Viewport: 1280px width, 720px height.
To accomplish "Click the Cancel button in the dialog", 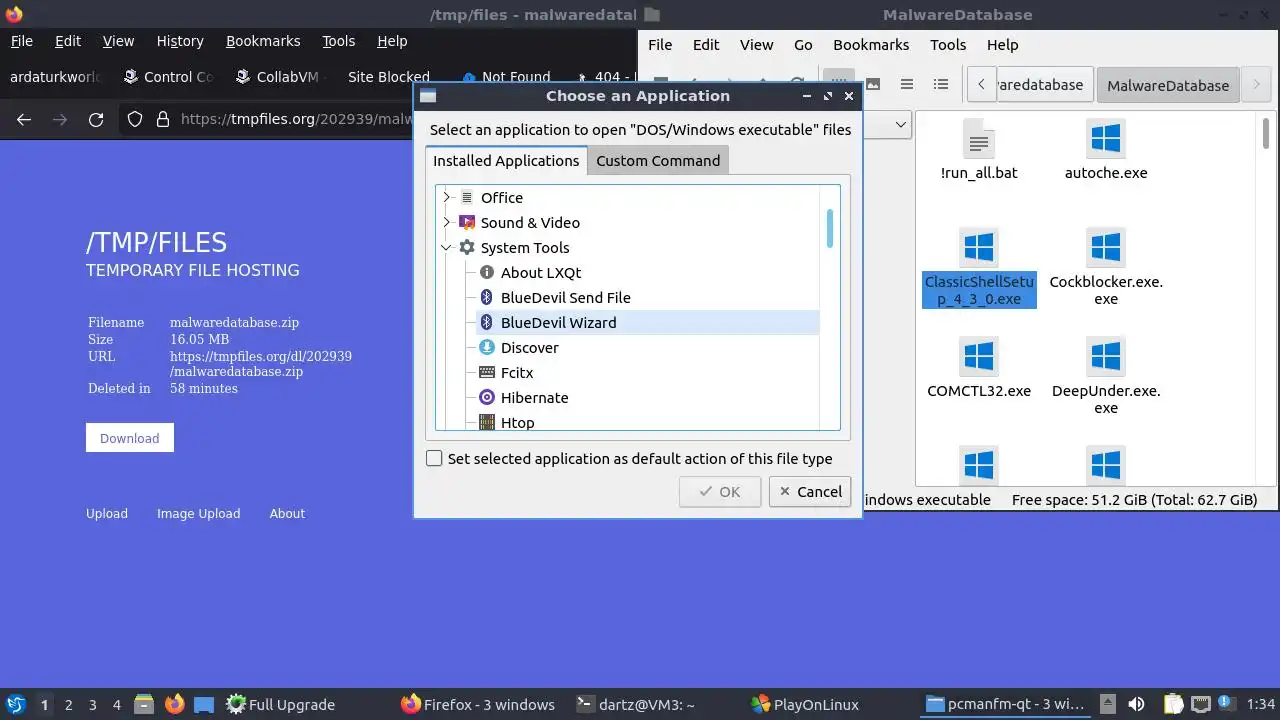I will tap(810, 491).
